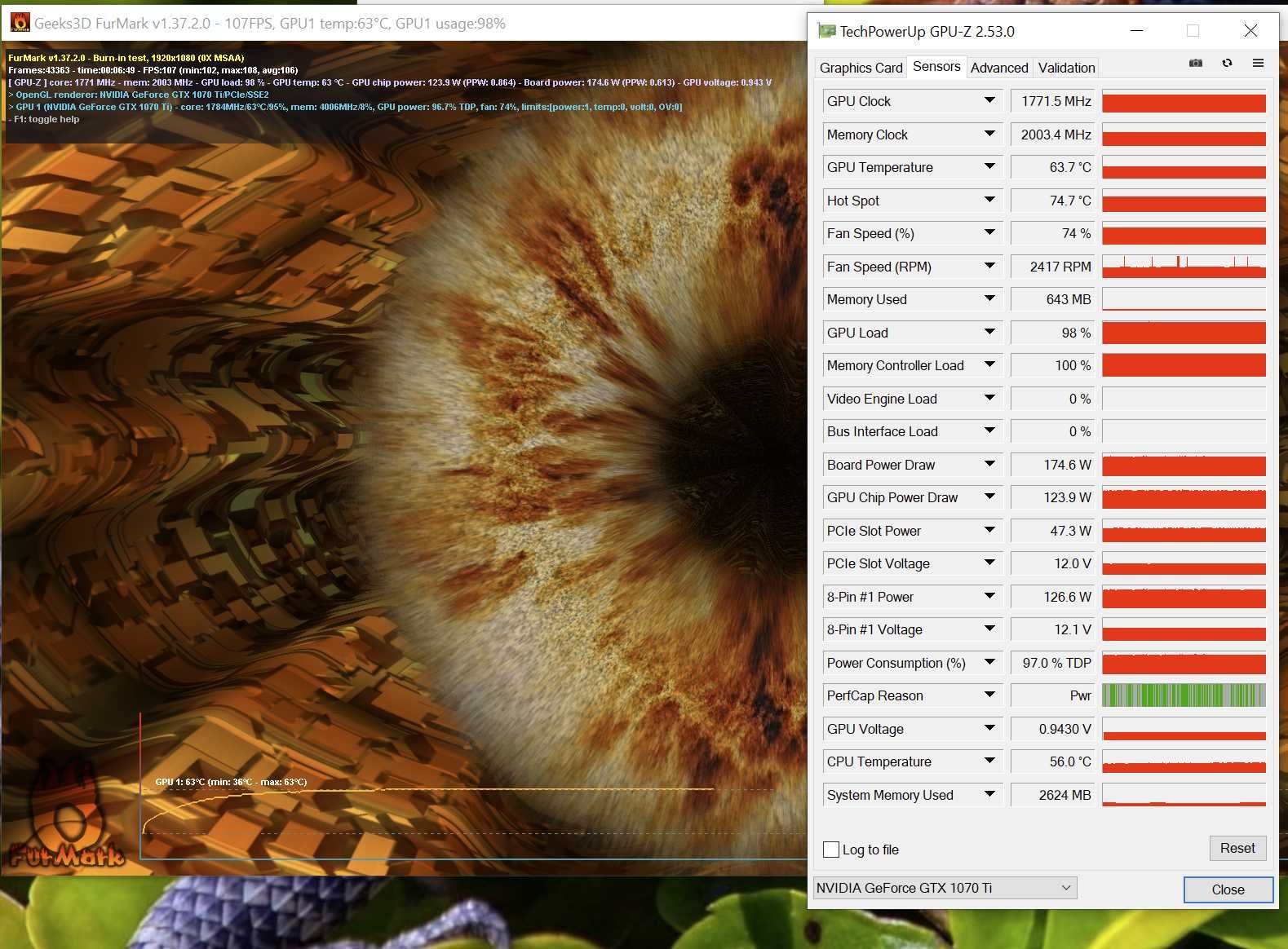This screenshot has width=1288, height=949.
Task: Switch to the Graphics Card tab
Action: (x=861, y=68)
